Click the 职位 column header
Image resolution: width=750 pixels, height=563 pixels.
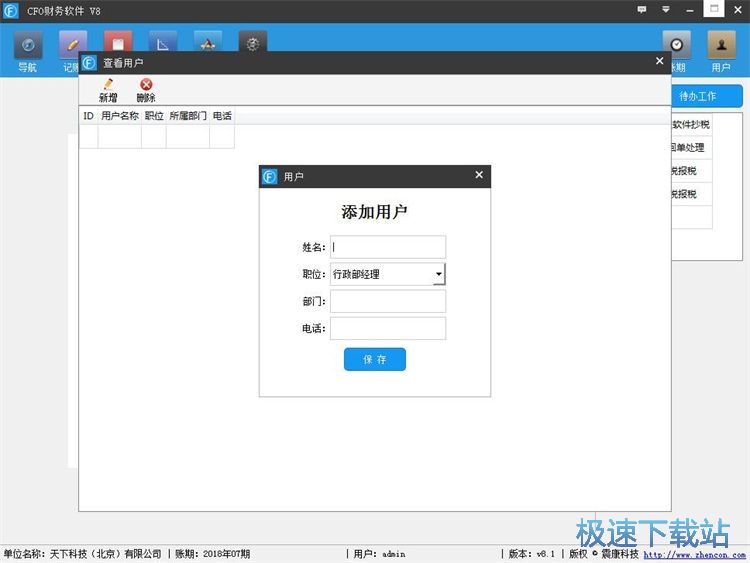click(154, 116)
